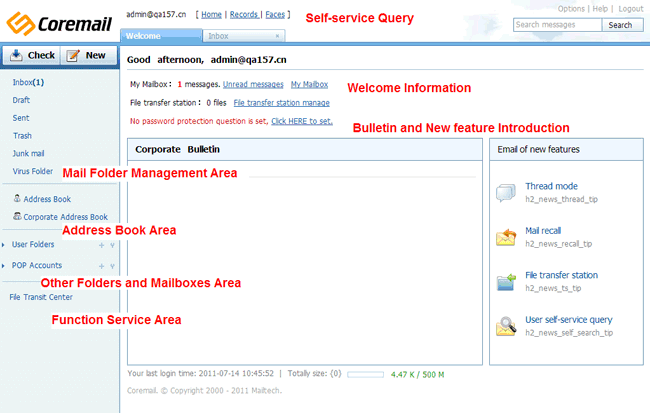The width and height of the screenshot is (650, 413).
Task: Click the User self-service query magnifier icon
Action: point(506,326)
